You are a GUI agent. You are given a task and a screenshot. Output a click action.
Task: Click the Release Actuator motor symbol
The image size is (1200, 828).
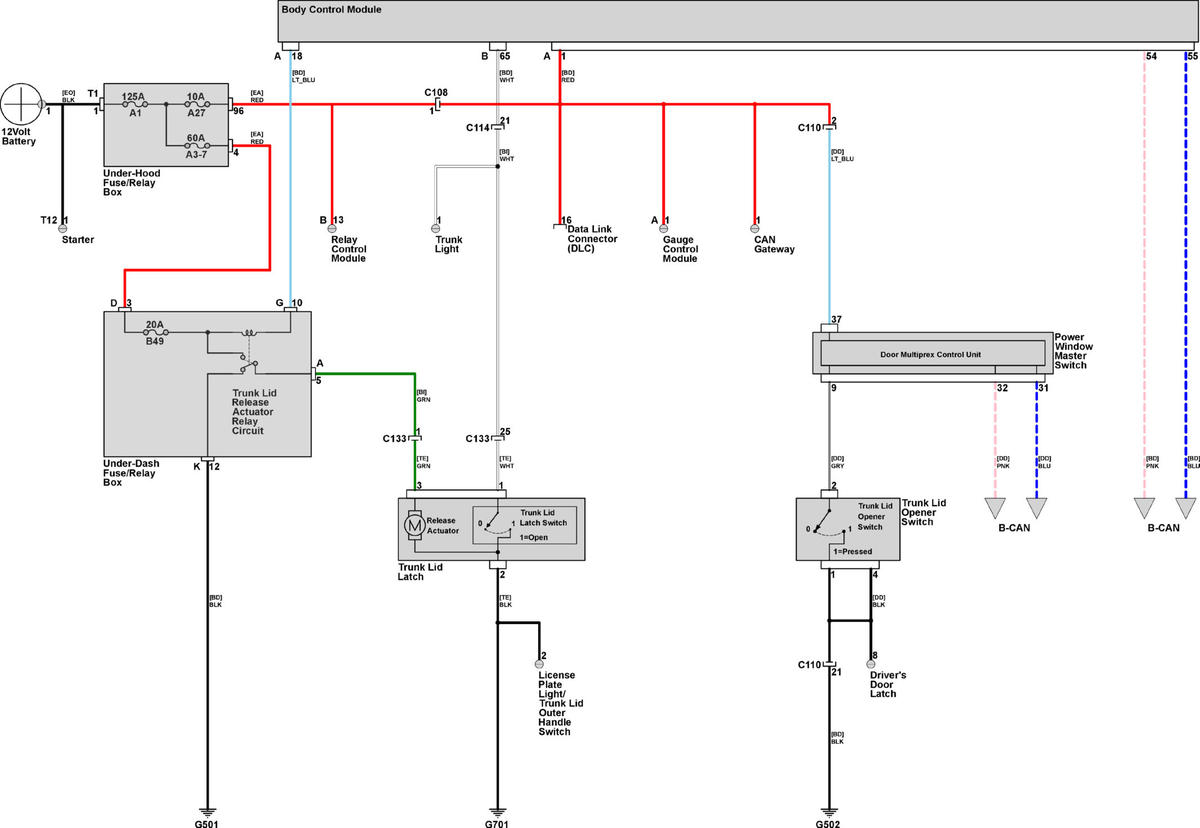[x=414, y=525]
